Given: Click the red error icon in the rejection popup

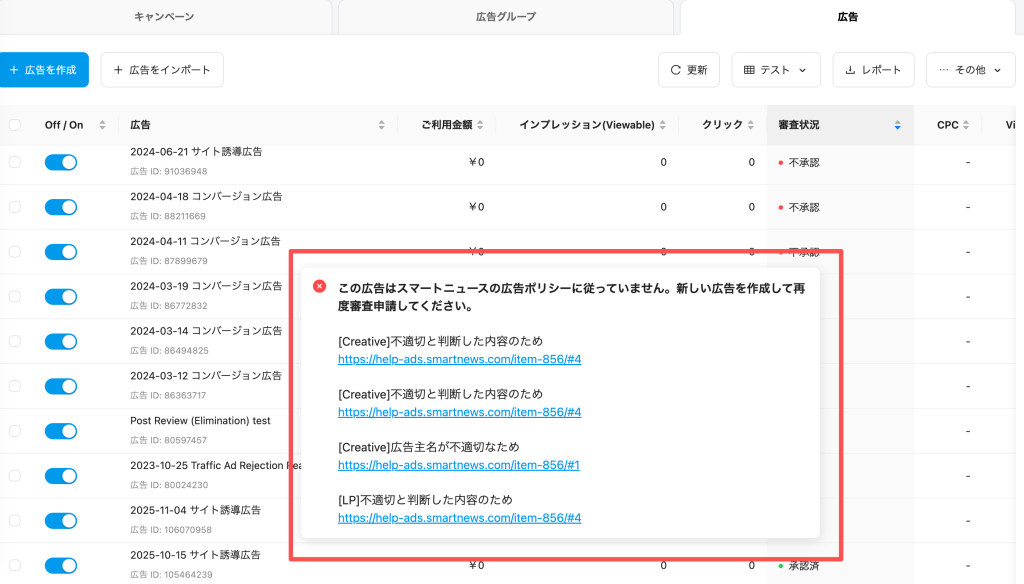Looking at the screenshot, I should pos(320,286).
